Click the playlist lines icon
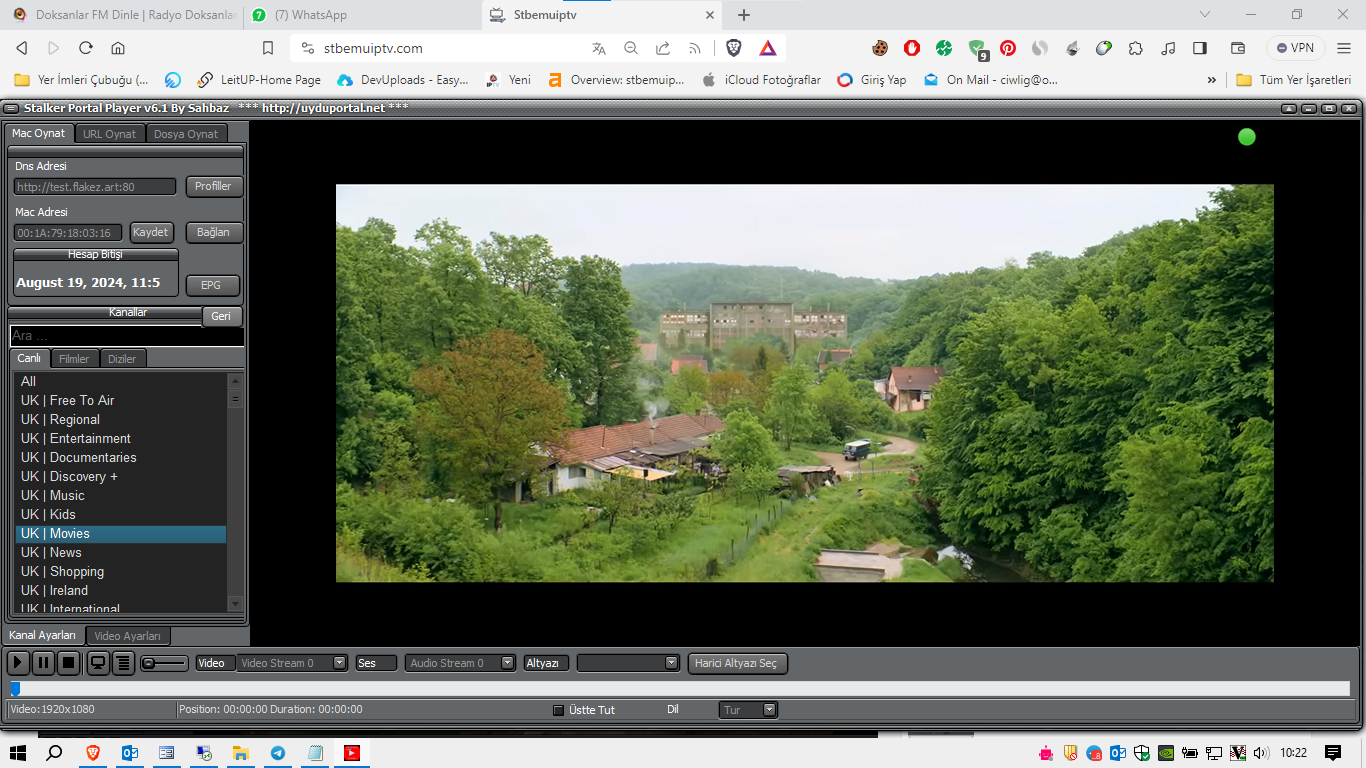Image resolution: width=1366 pixels, height=768 pixels. [x=123, y=662]
